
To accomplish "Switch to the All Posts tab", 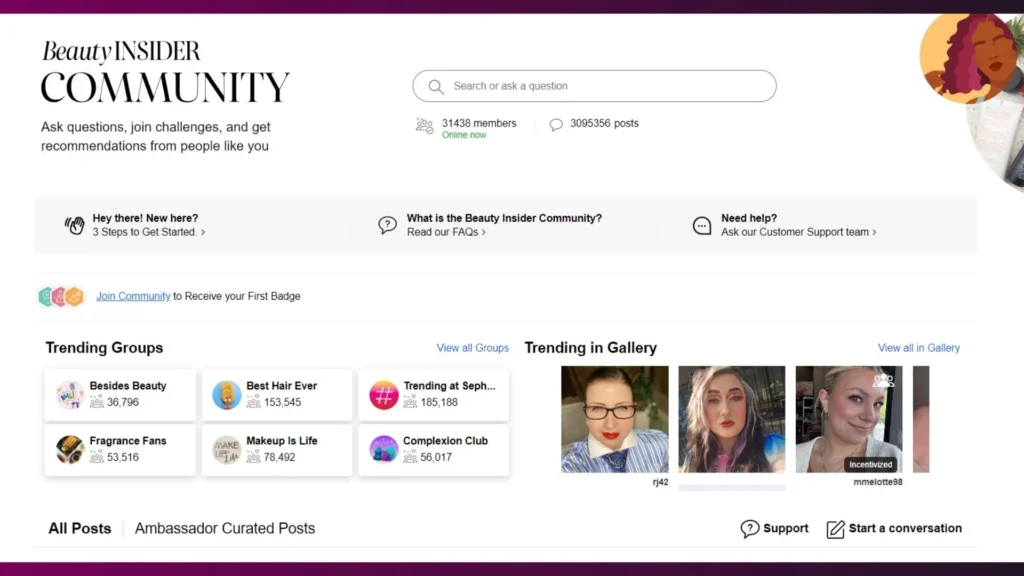I will [80, 528].
